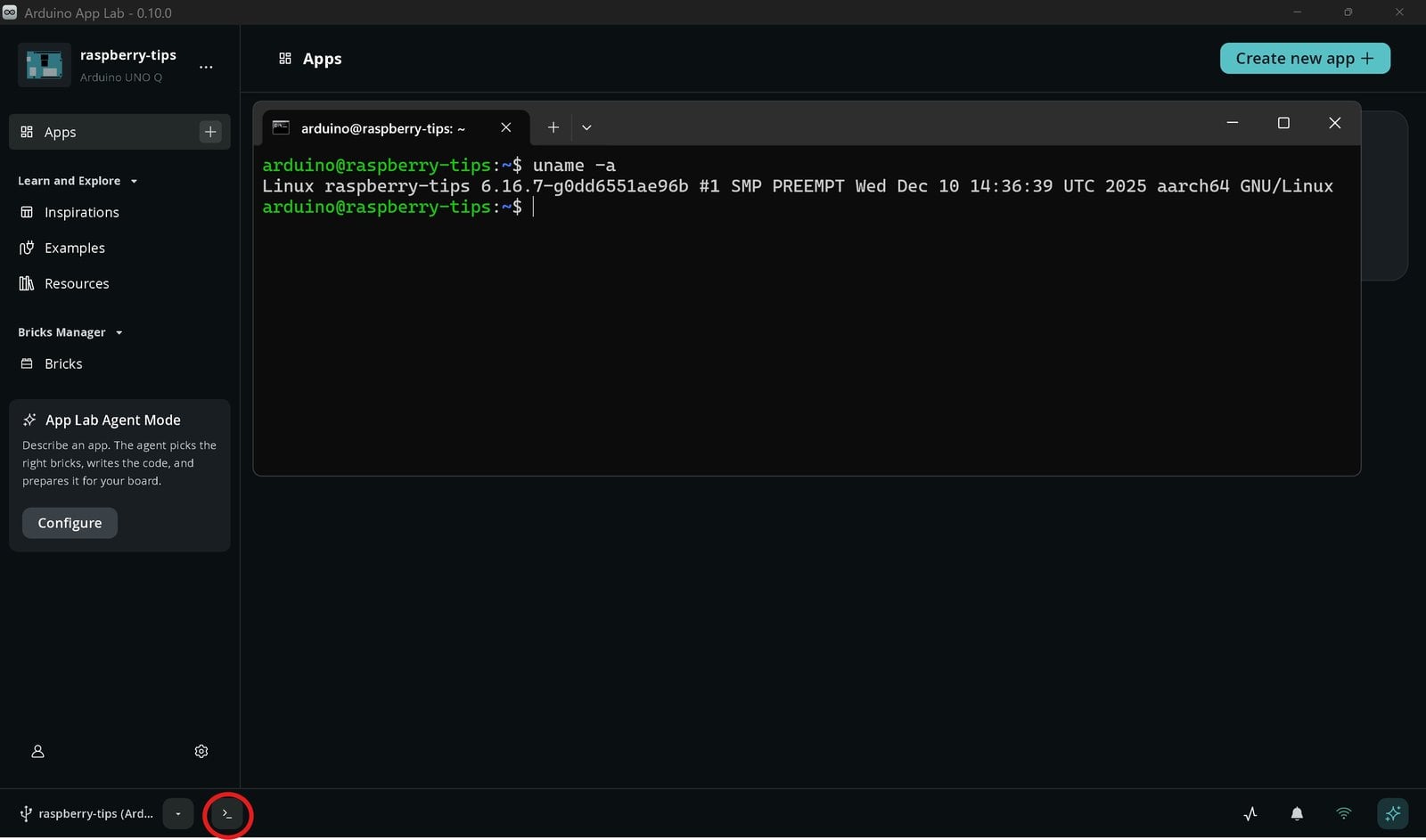
Task: Click the Agent Mode sparkle icon in sidebar
Action: 29,420
